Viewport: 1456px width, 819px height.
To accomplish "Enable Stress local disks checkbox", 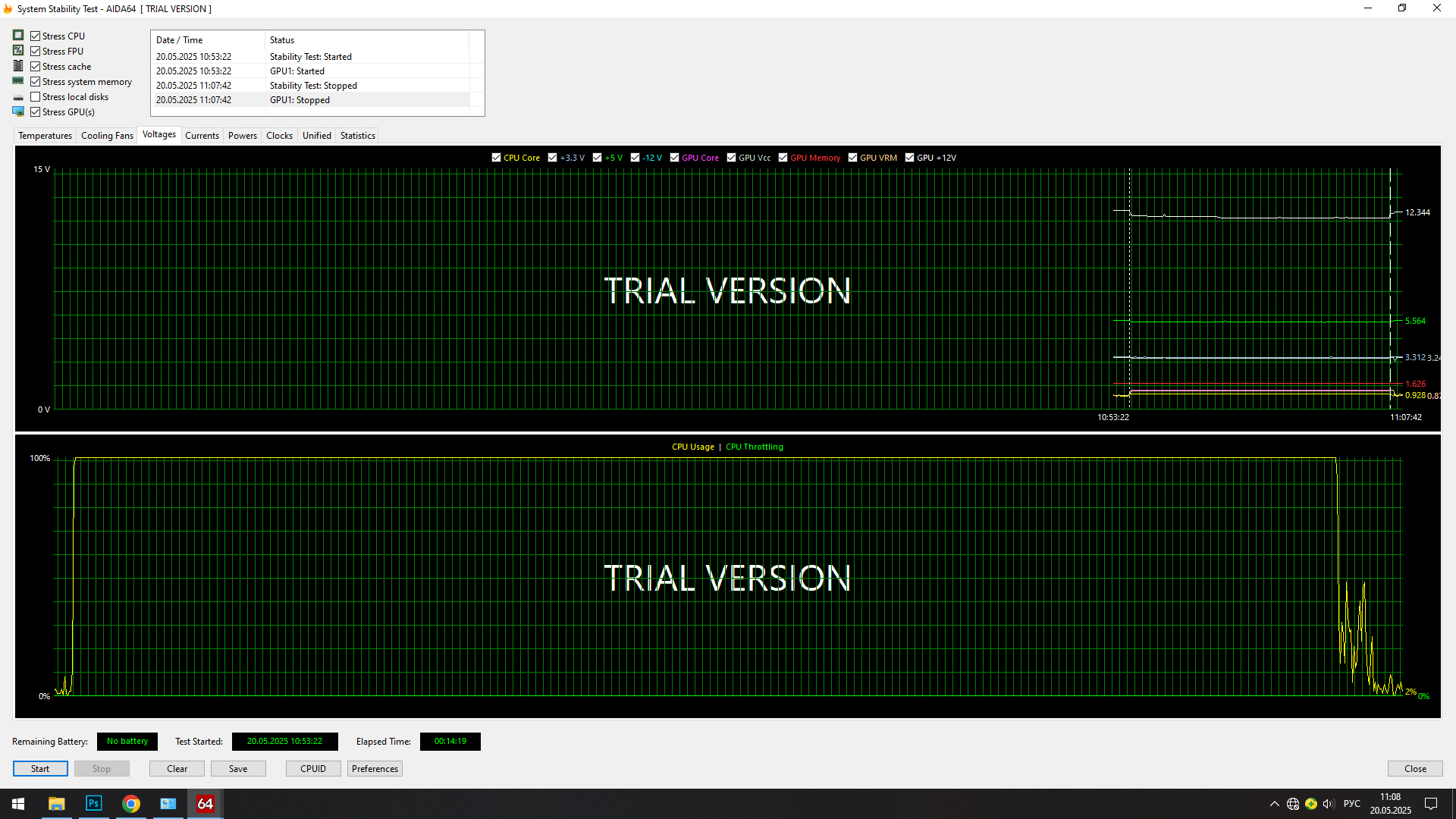I will 35,96.
